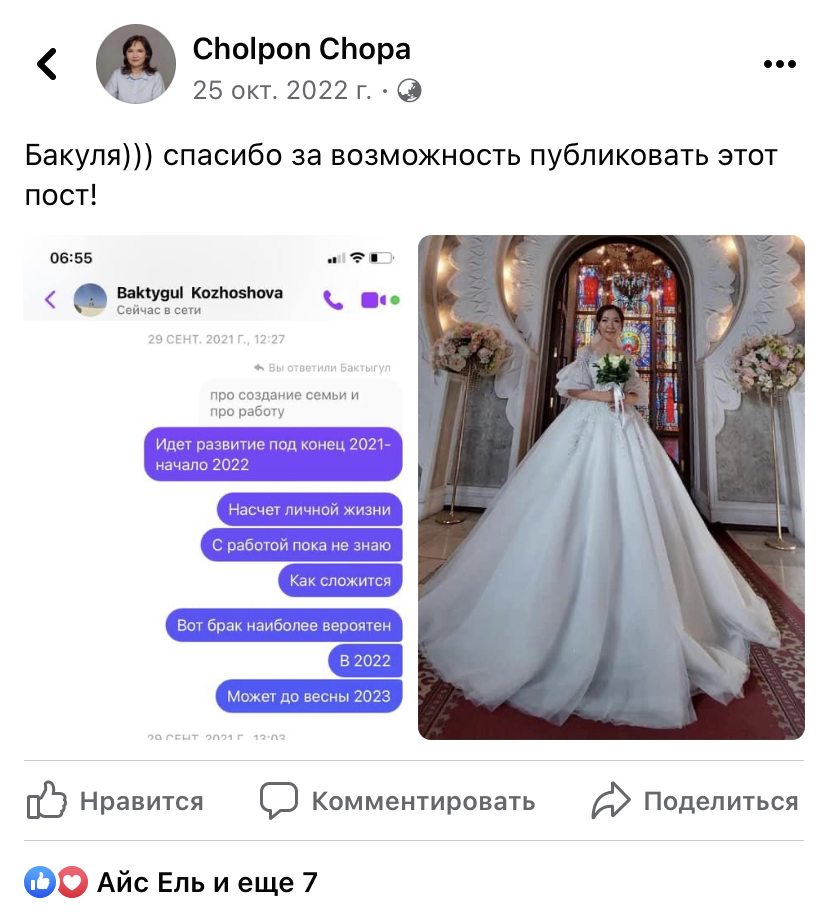Tap the purple video call icon in screenshot
This screenshot has height=912, width=828.
(373, 300)
